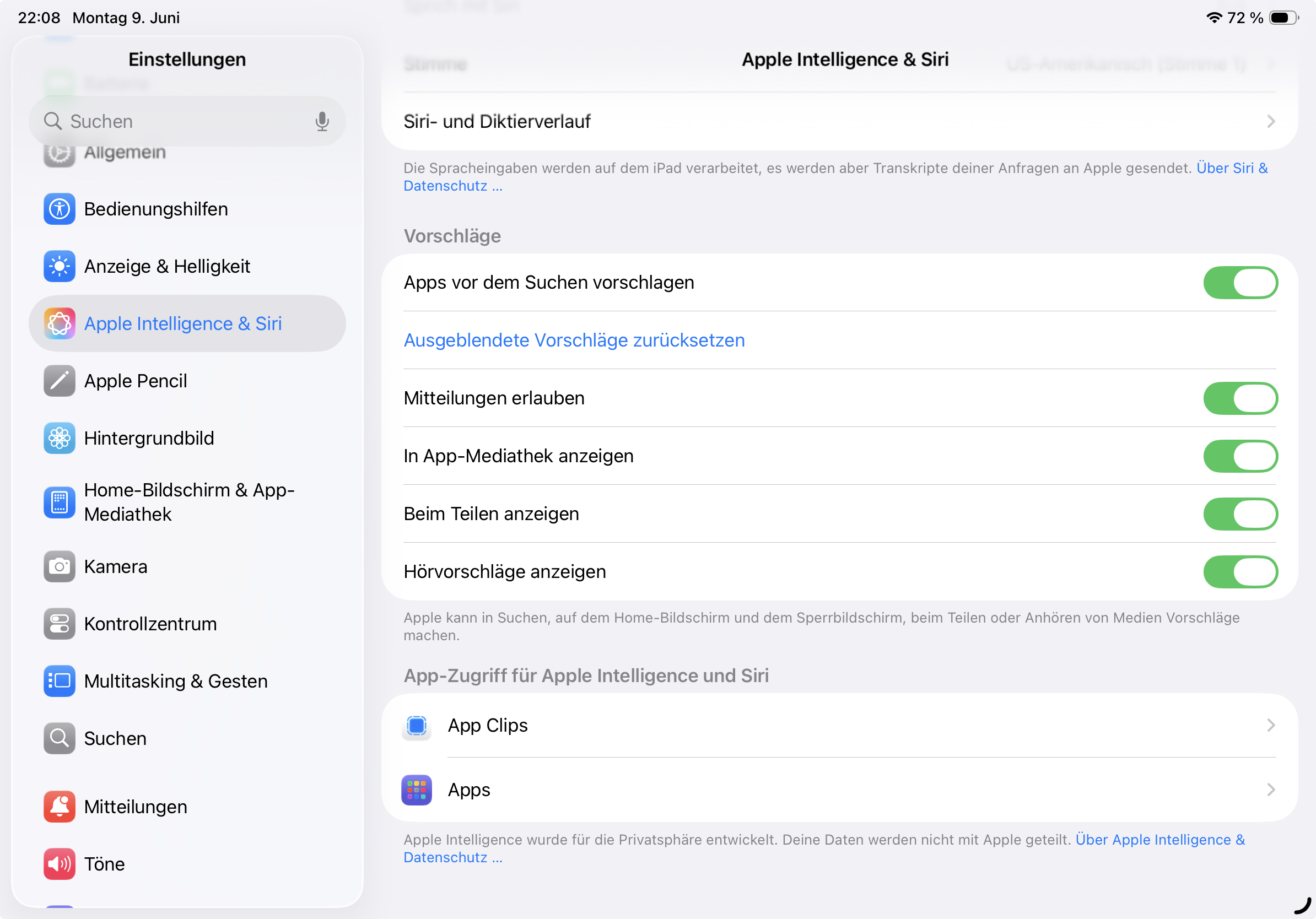The image size is (1316, 919).
Task: Tap the 22:08 clock in status bar
Action: point(39,18)
